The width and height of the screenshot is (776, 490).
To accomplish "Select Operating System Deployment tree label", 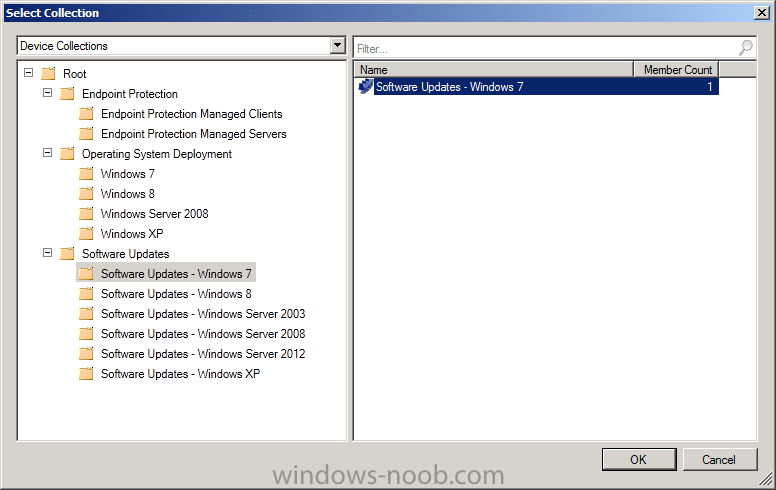I will pos(157,154).
